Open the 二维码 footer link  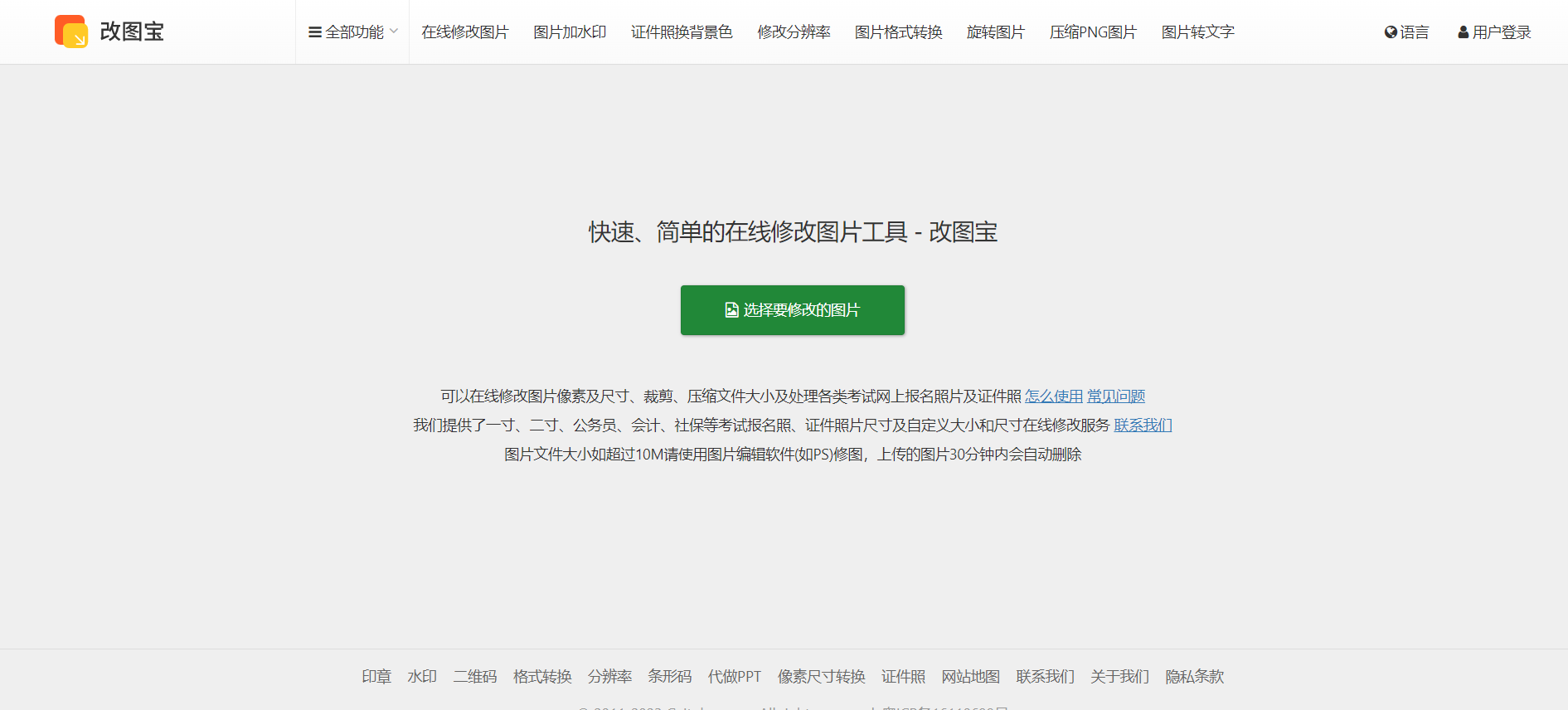(x=475, y=677)
